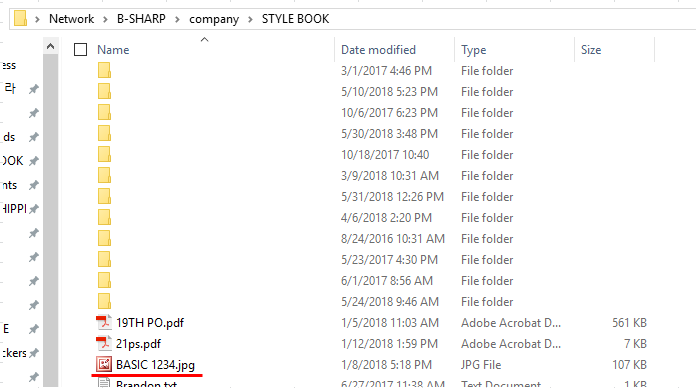Viewport: 696px width, 388px height.
Task: Toggle the select-all checkbox beside Name
Action: pos(80,50)
